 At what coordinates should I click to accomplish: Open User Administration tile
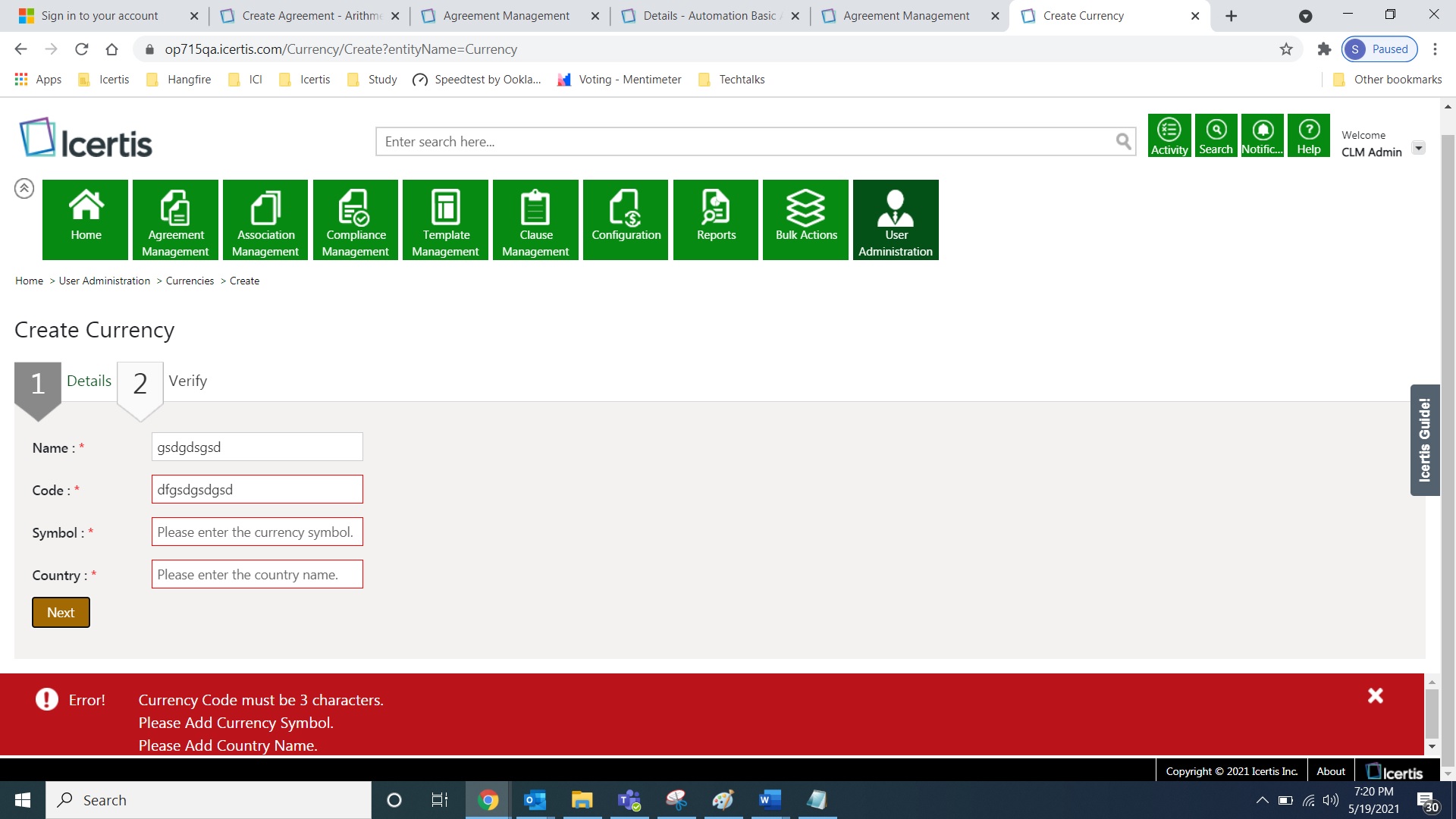click(x=896, y=220)
